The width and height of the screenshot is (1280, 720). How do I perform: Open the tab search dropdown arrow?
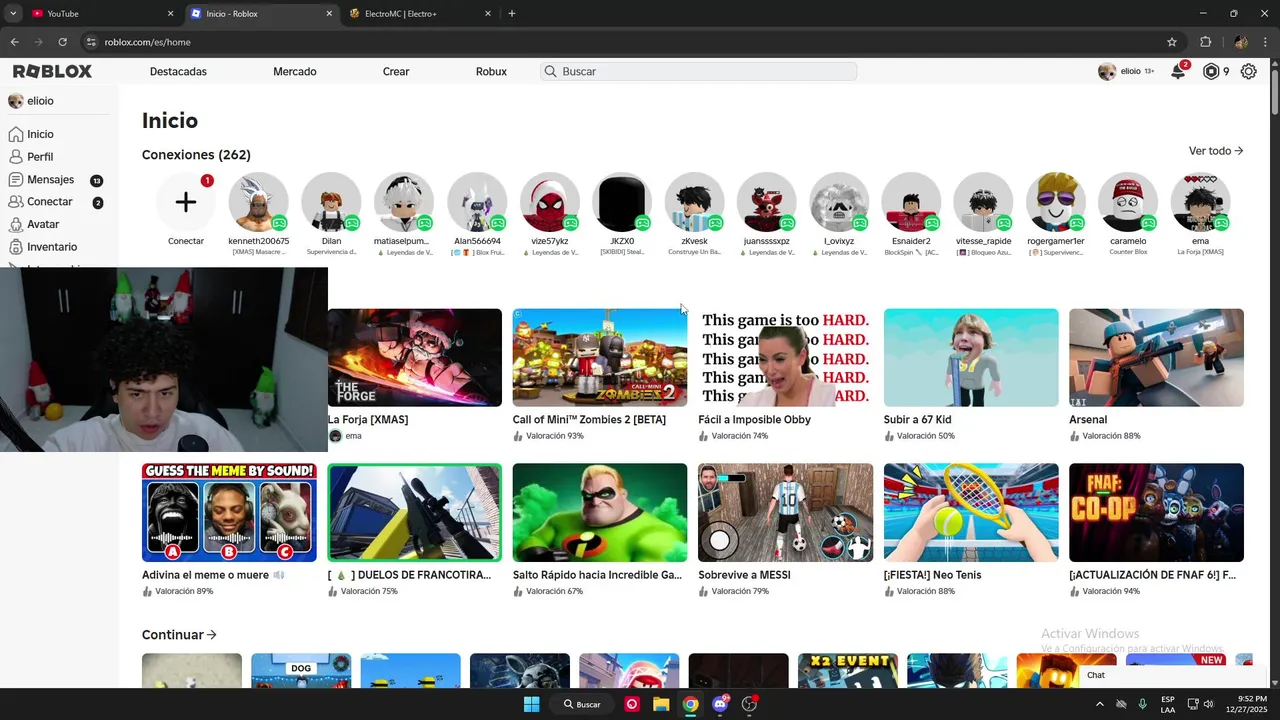point(13,14)
